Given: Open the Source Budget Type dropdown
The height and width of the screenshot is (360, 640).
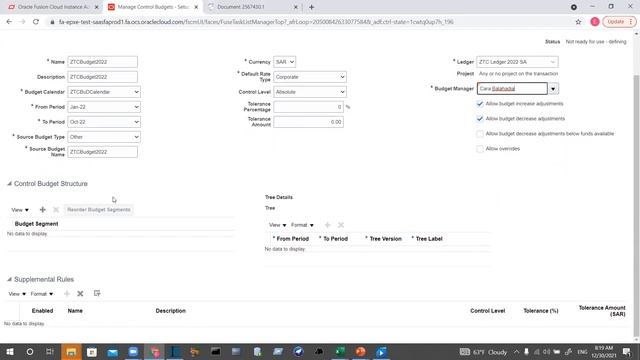Looking at the screenshot, I should (x=104, y=137).
